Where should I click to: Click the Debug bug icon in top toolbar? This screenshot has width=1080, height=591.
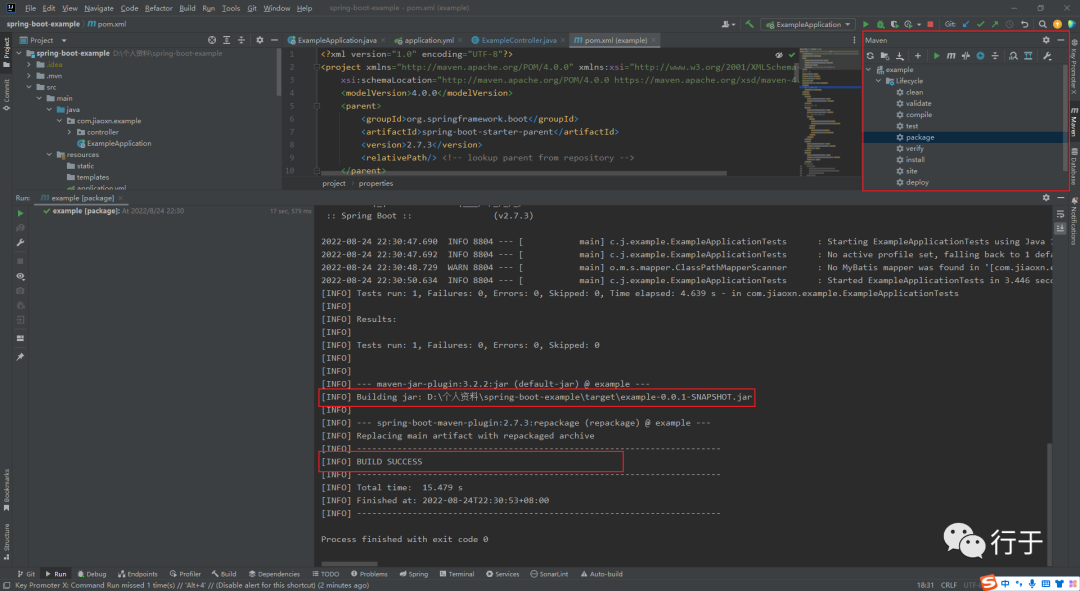coord(880,23)
